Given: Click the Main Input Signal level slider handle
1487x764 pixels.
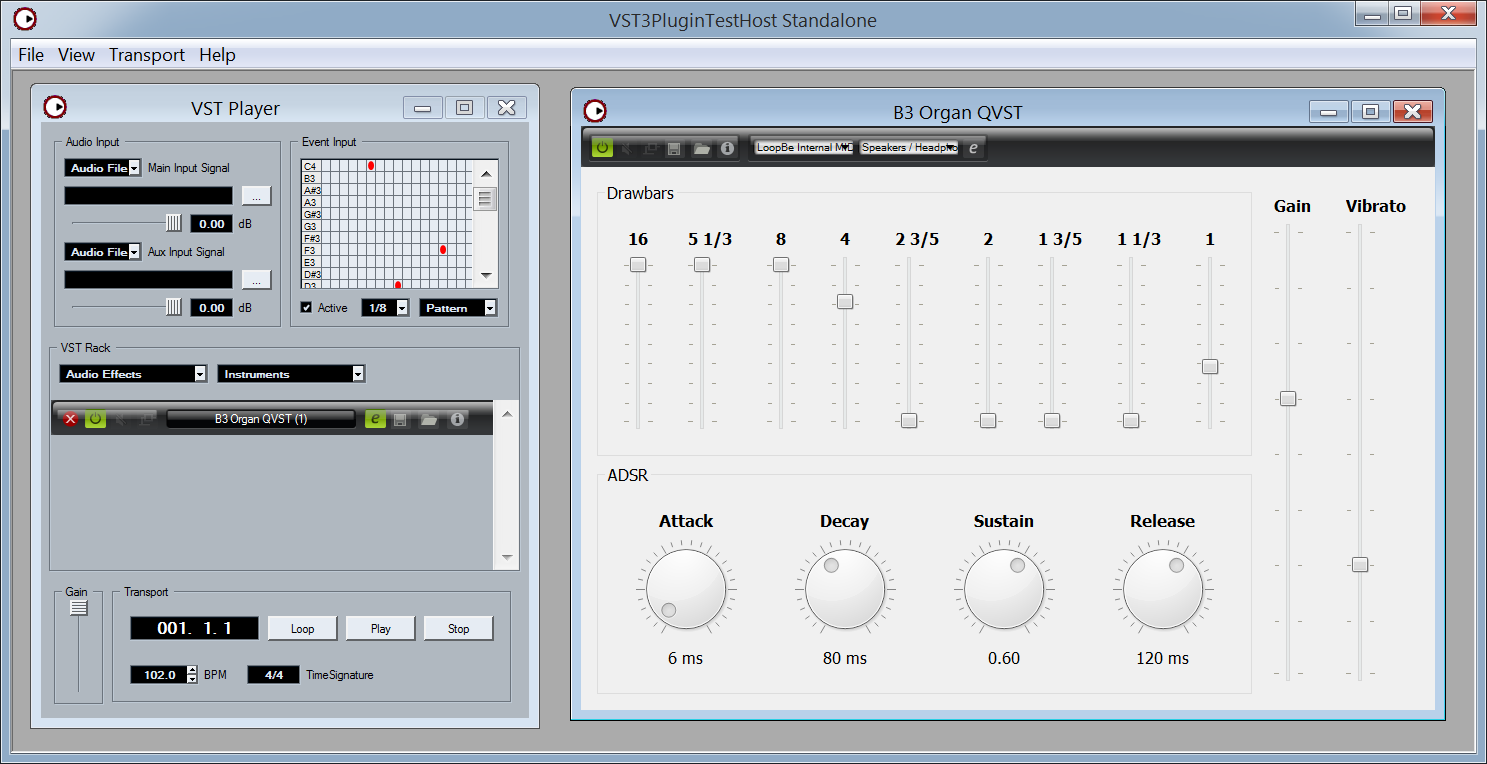Looking at the screenshot, I should click(174, 223).
